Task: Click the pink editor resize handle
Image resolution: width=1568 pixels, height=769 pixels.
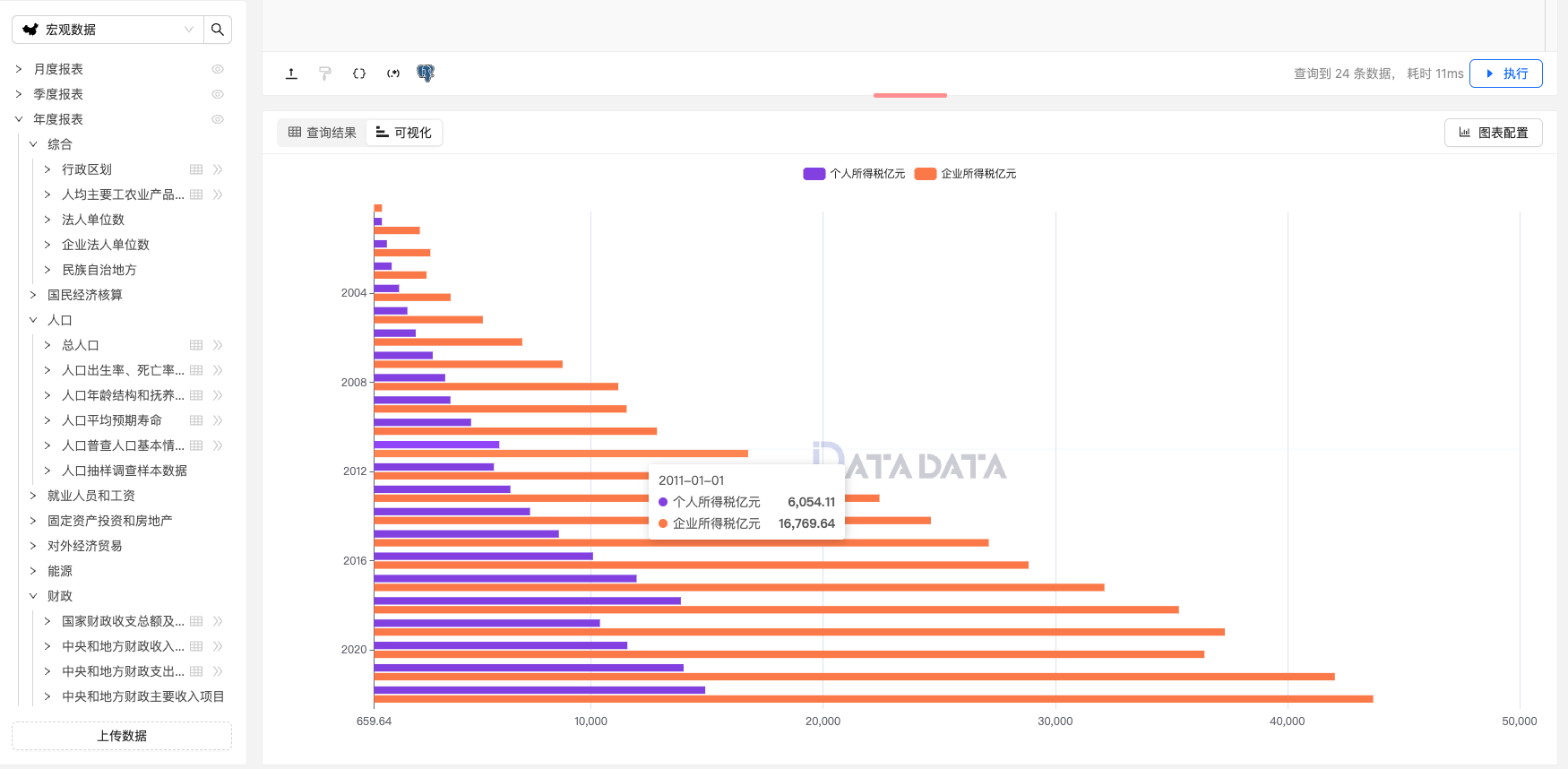Action: [x=910, y=95]
